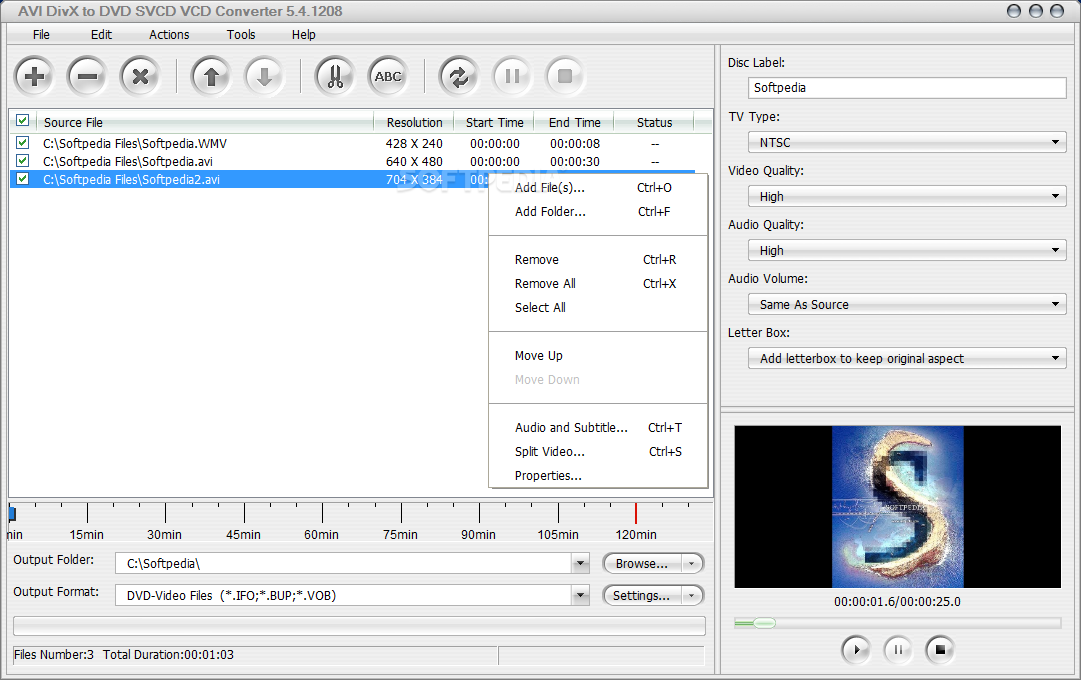Click the Status column header
The height and width of the screenshot is (680, 1081).
click(x=654, y=122)
